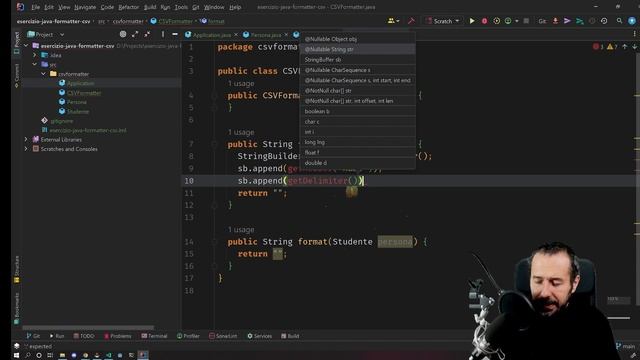Choose '@Nullable String str' parameter hint
Image resolution: width=640 pixels, height=360 pixels.
point(358,49)
